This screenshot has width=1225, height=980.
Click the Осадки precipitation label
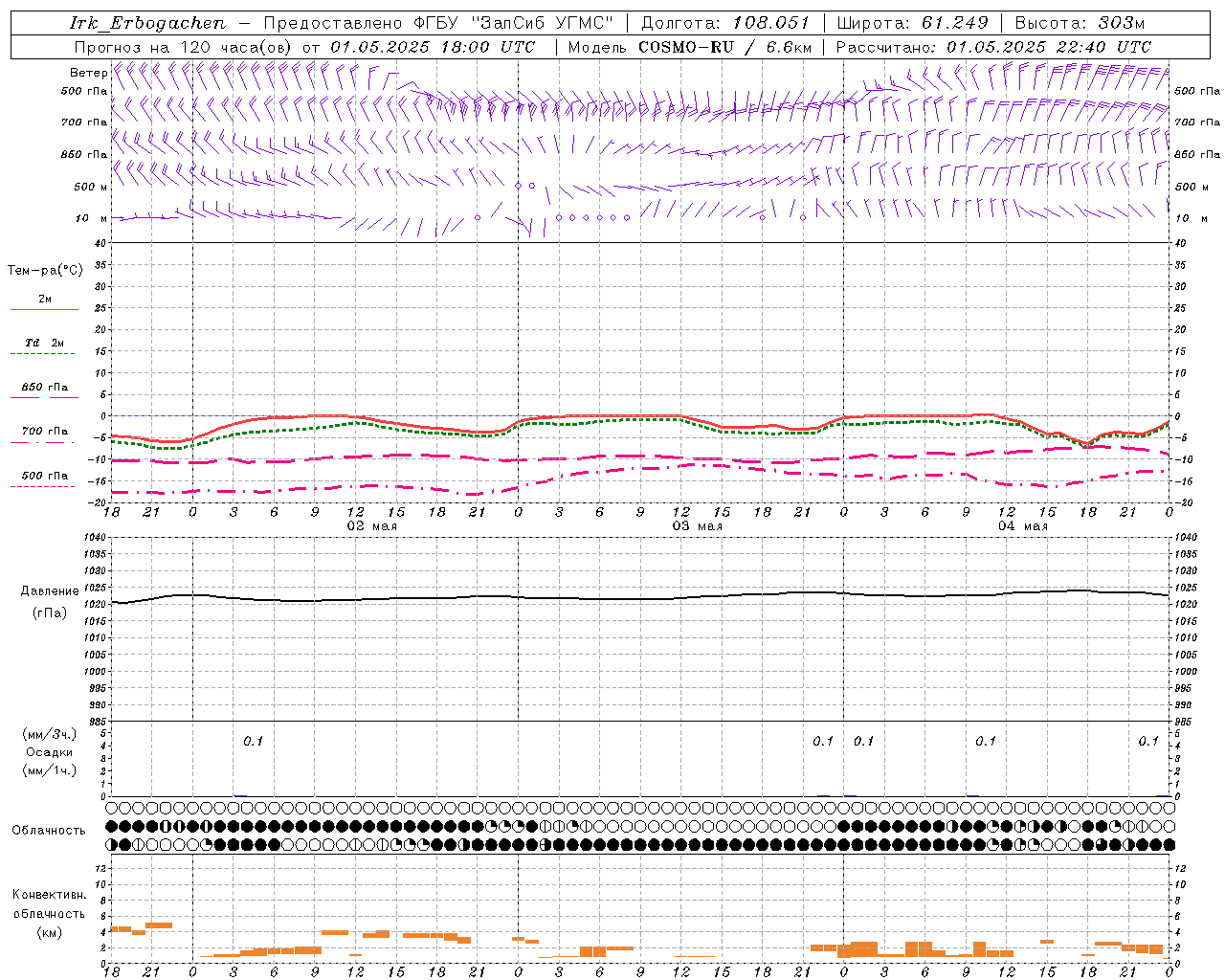49,752
